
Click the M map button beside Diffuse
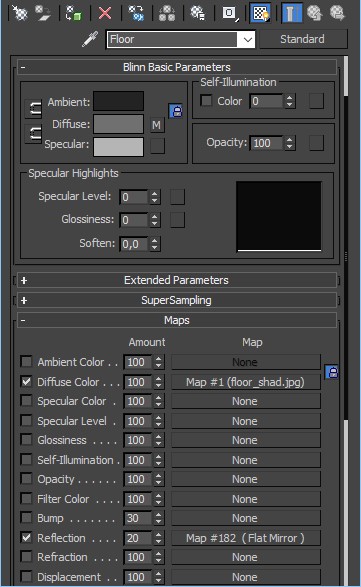point(157,125)
